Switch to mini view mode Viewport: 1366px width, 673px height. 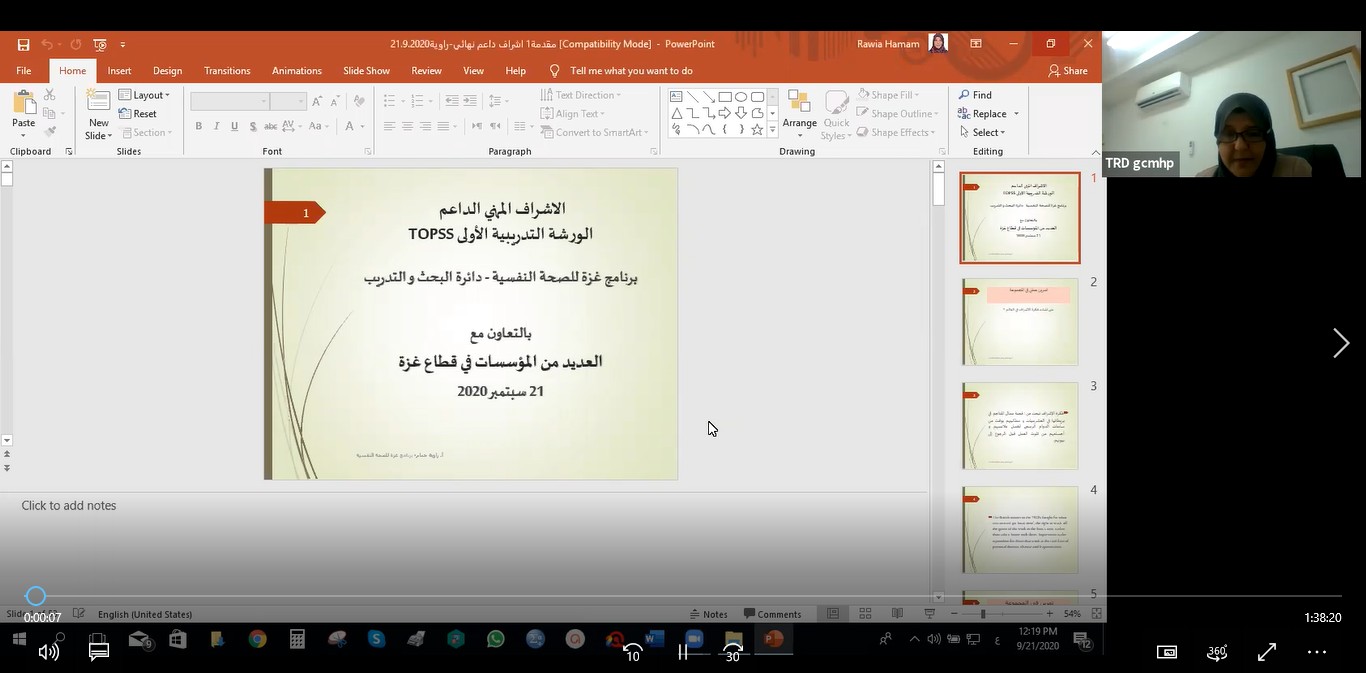tap(1166, 652)
